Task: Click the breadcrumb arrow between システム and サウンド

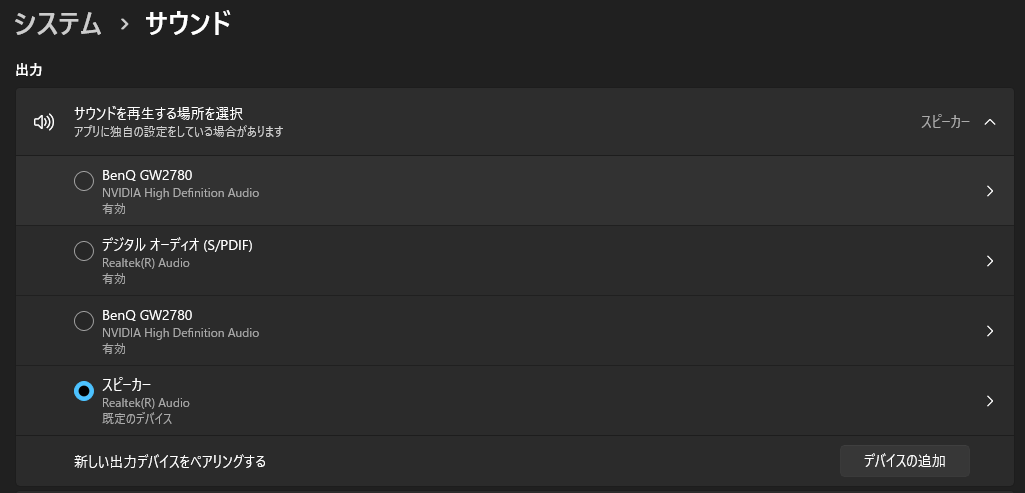Action: click(124, 25)
